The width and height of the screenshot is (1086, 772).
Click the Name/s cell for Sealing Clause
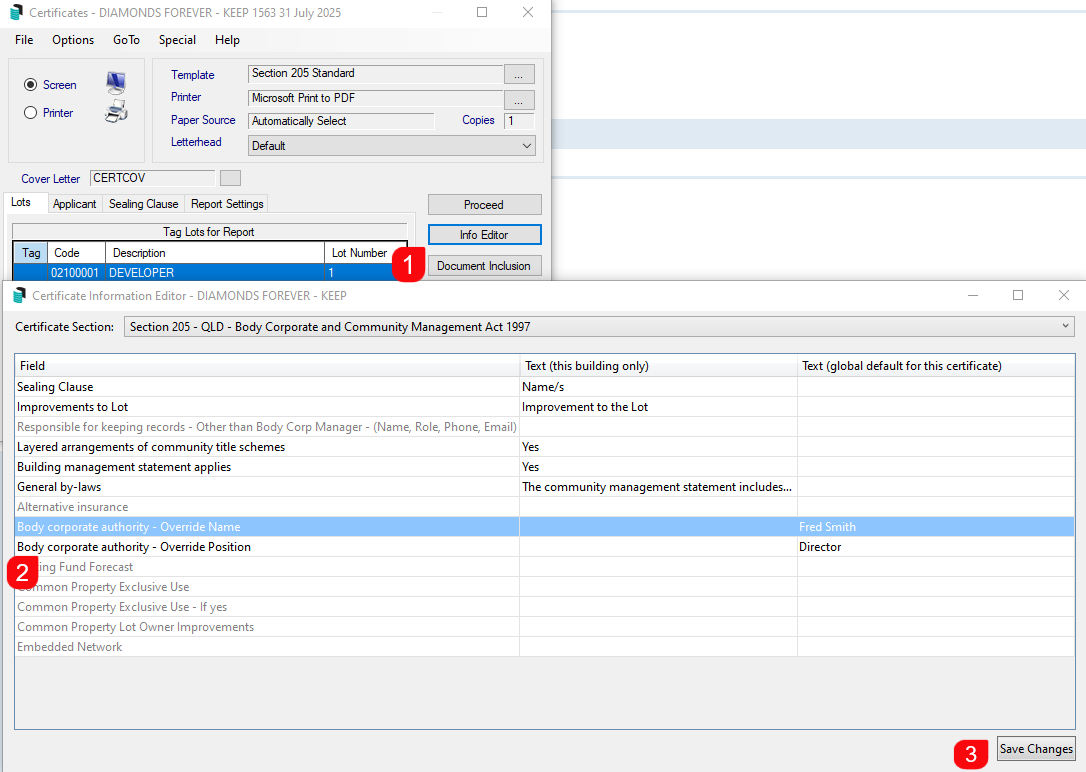click(658, 386)
